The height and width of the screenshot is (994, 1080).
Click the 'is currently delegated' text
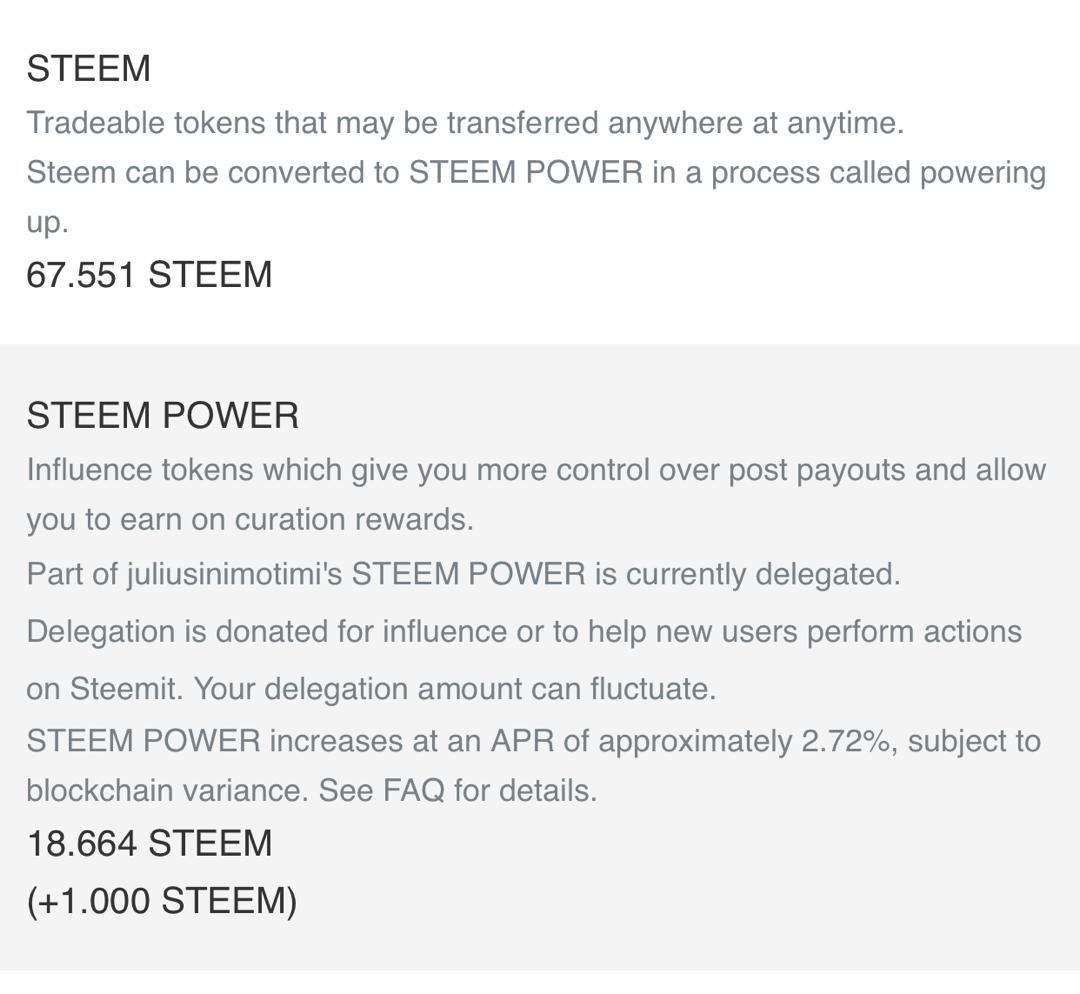(748, 574)
